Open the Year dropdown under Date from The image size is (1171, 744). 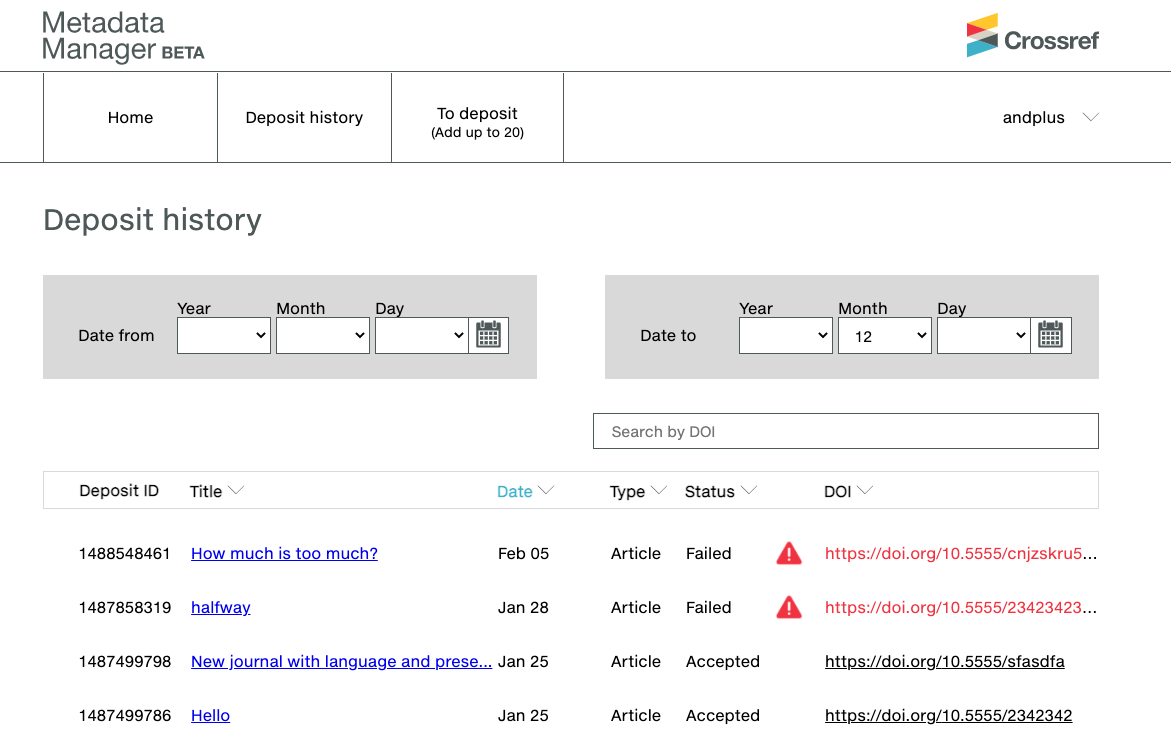(223, 335)
